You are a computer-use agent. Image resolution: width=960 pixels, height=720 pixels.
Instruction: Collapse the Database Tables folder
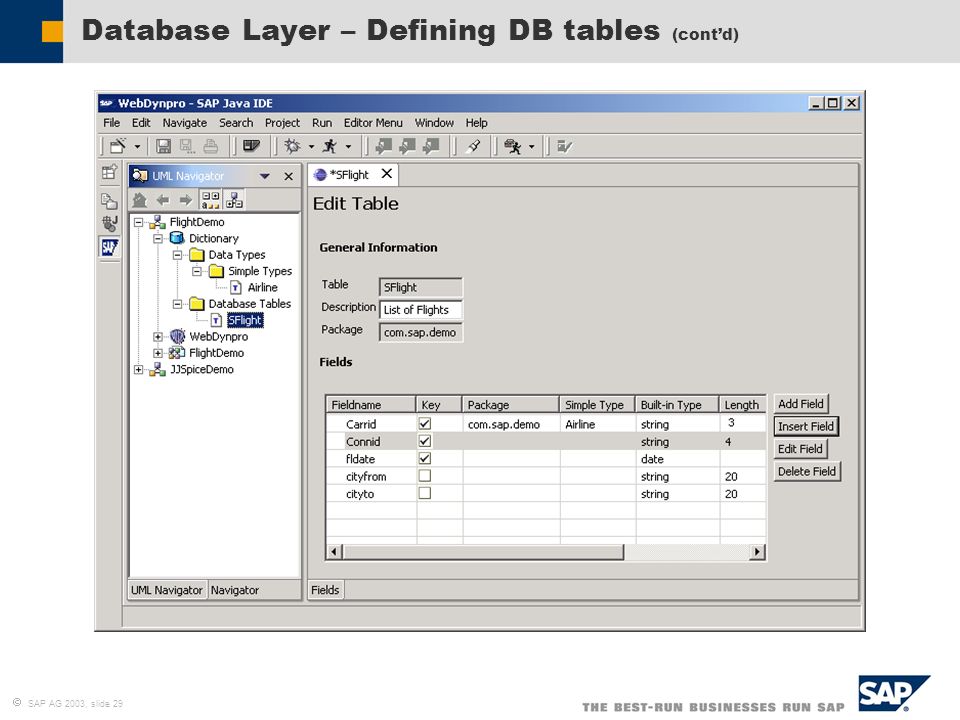pos(178,304)
